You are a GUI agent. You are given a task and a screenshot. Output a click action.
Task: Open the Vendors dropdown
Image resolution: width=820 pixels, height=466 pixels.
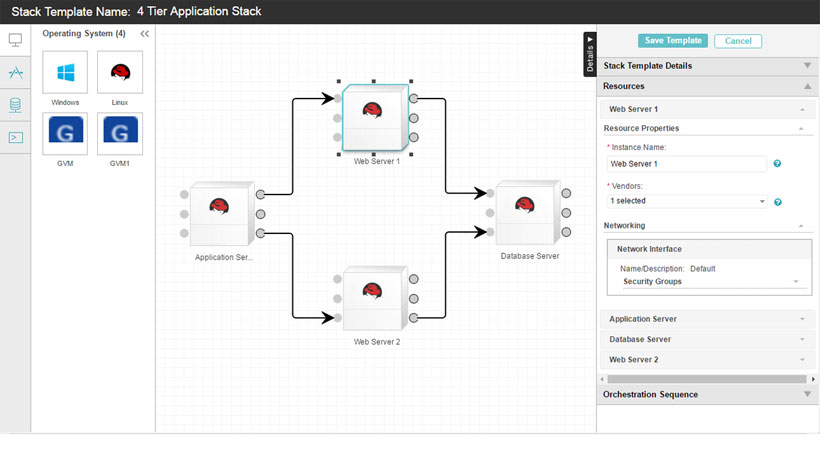click(x=687, y=201)
